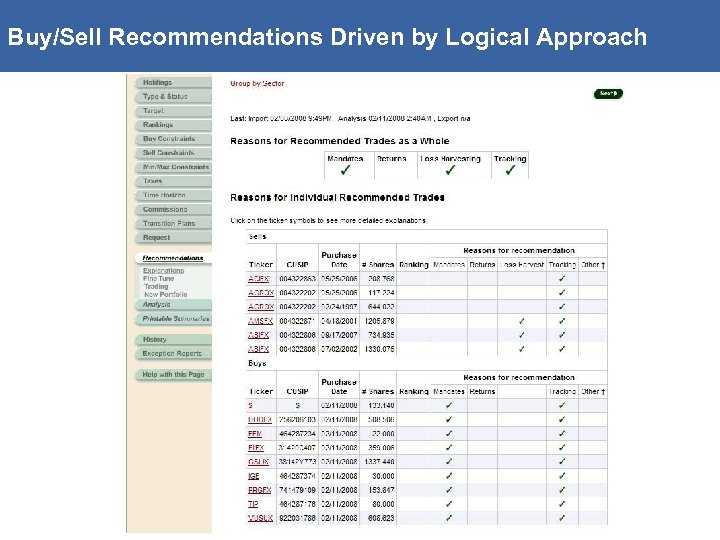Click Mandates checkmark in the VUSUX row

449,518
